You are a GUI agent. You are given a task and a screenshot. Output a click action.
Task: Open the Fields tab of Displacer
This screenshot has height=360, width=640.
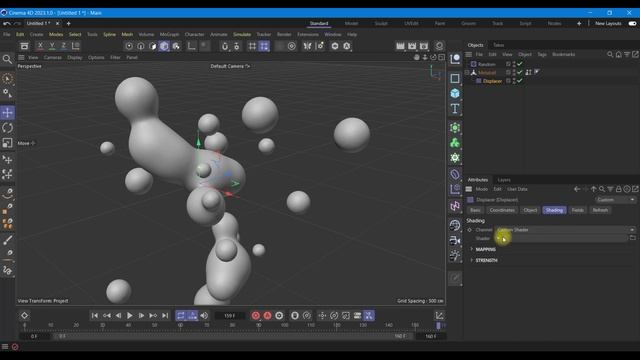(x=578, y=210)
